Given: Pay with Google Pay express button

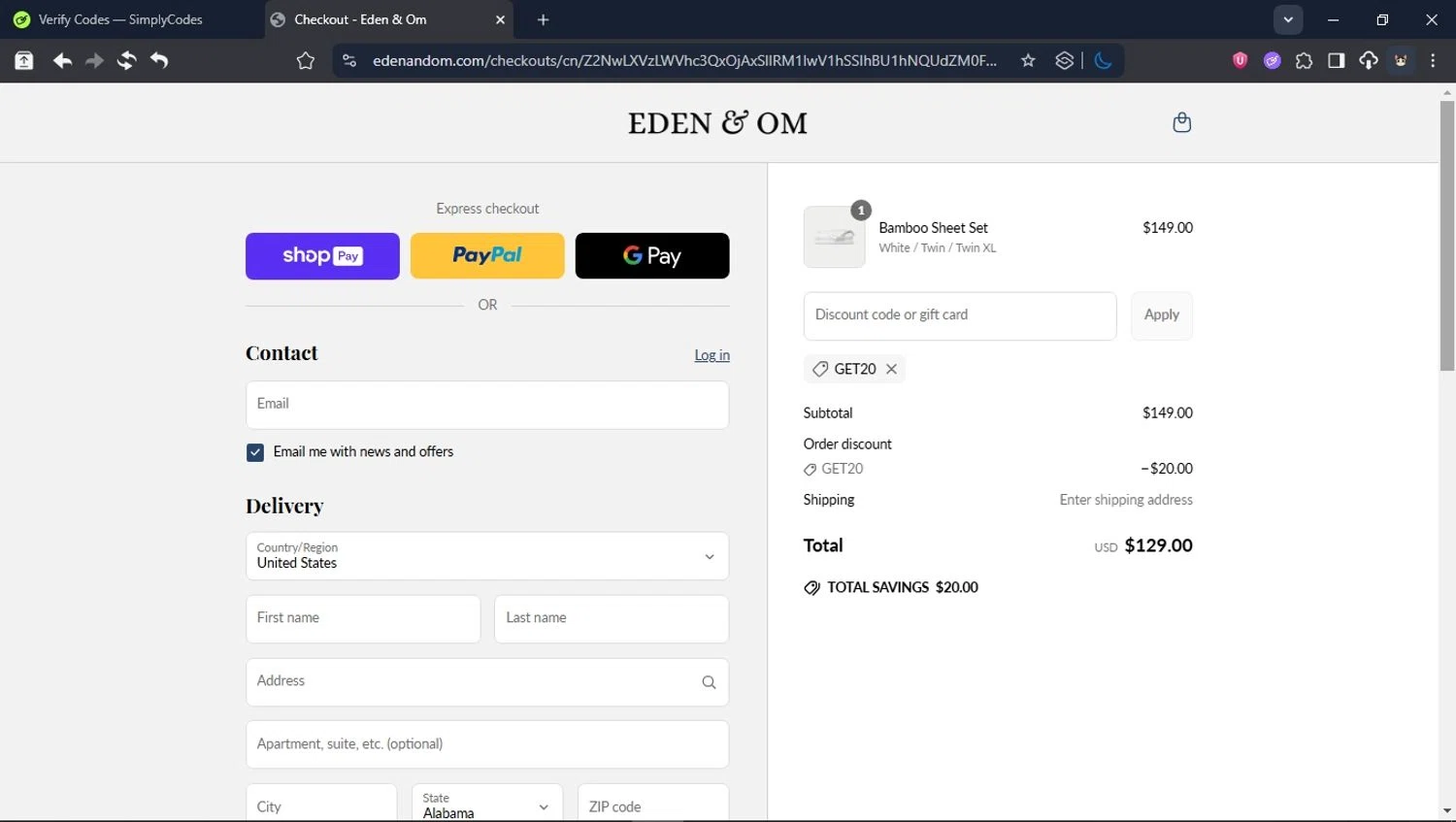Looking at the screenshot, I should tap(652, 256).
